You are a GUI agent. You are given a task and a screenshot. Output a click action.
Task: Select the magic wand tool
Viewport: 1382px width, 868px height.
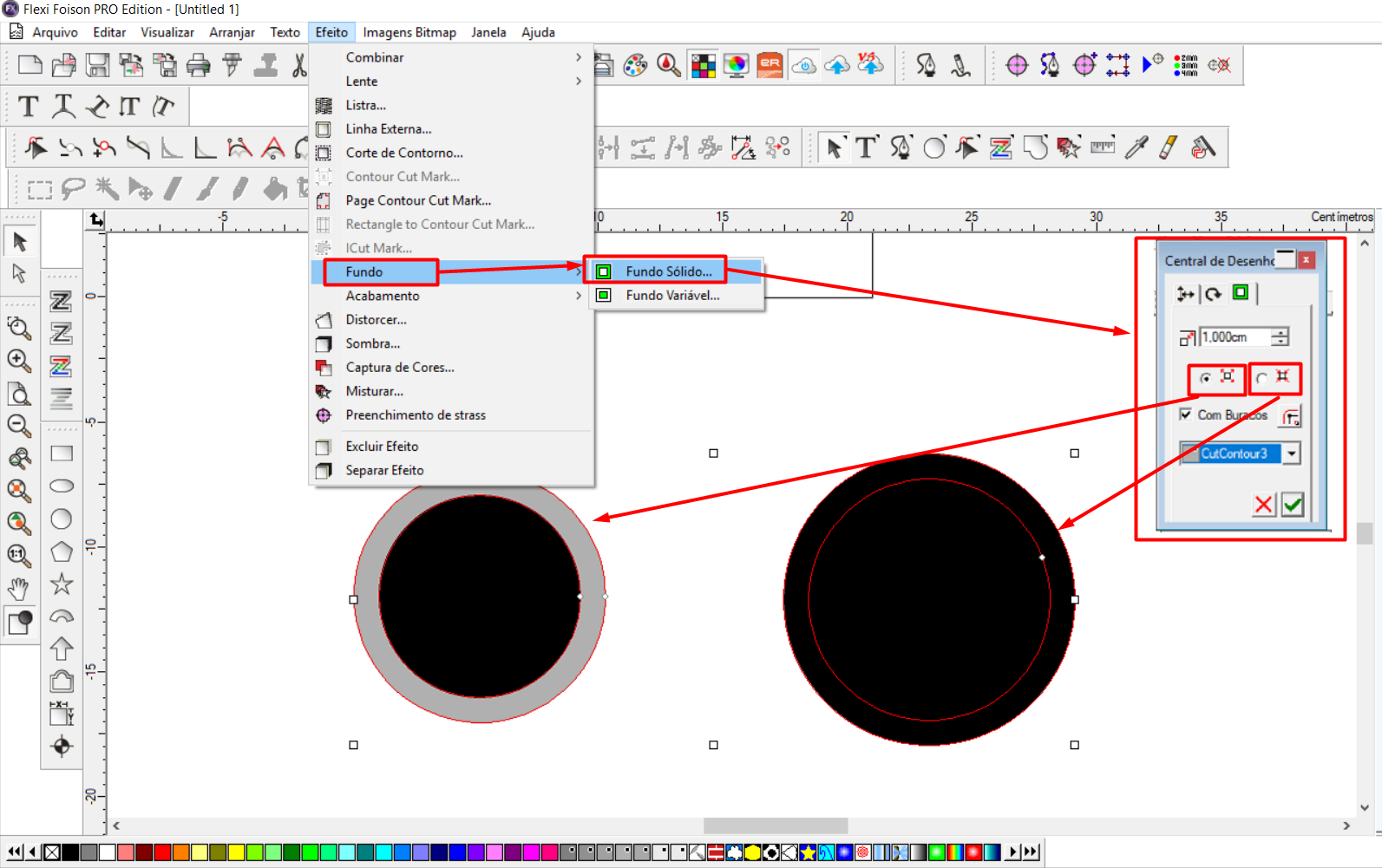[108, 188]
